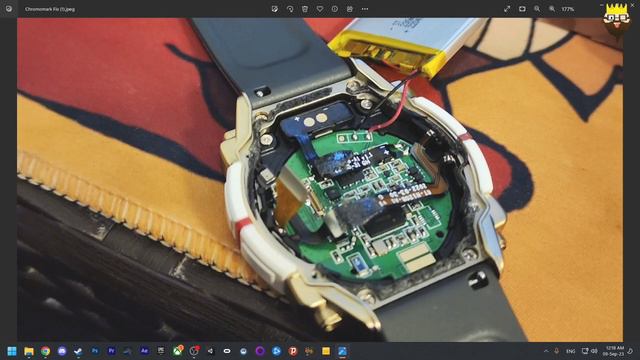Image resolution: width=640 pixels, height=360 pixels.
Task: Open Oculus app from taskbar
Action: point(227,351)
